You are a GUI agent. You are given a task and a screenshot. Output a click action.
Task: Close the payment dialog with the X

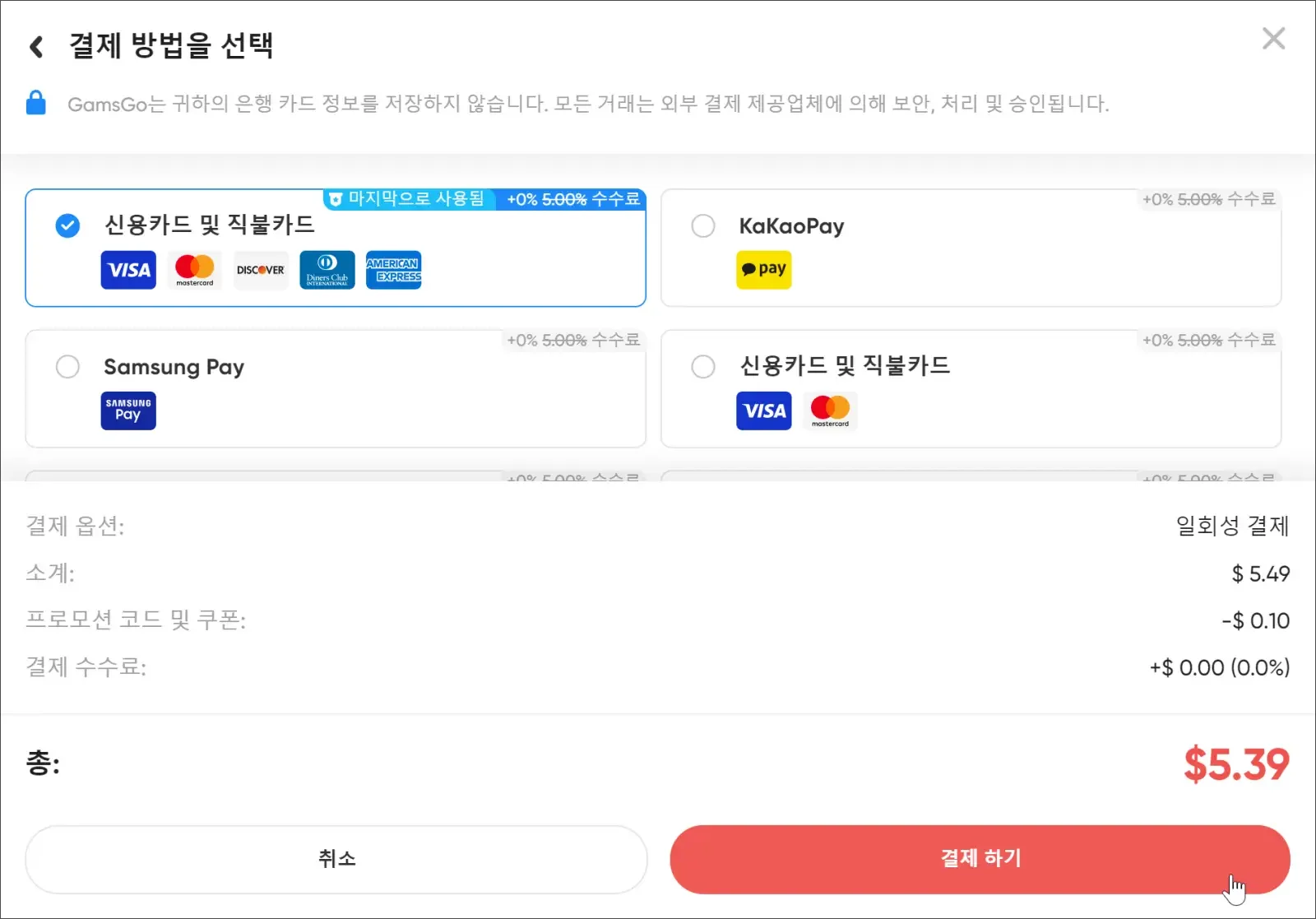[x=1273, y=39]
